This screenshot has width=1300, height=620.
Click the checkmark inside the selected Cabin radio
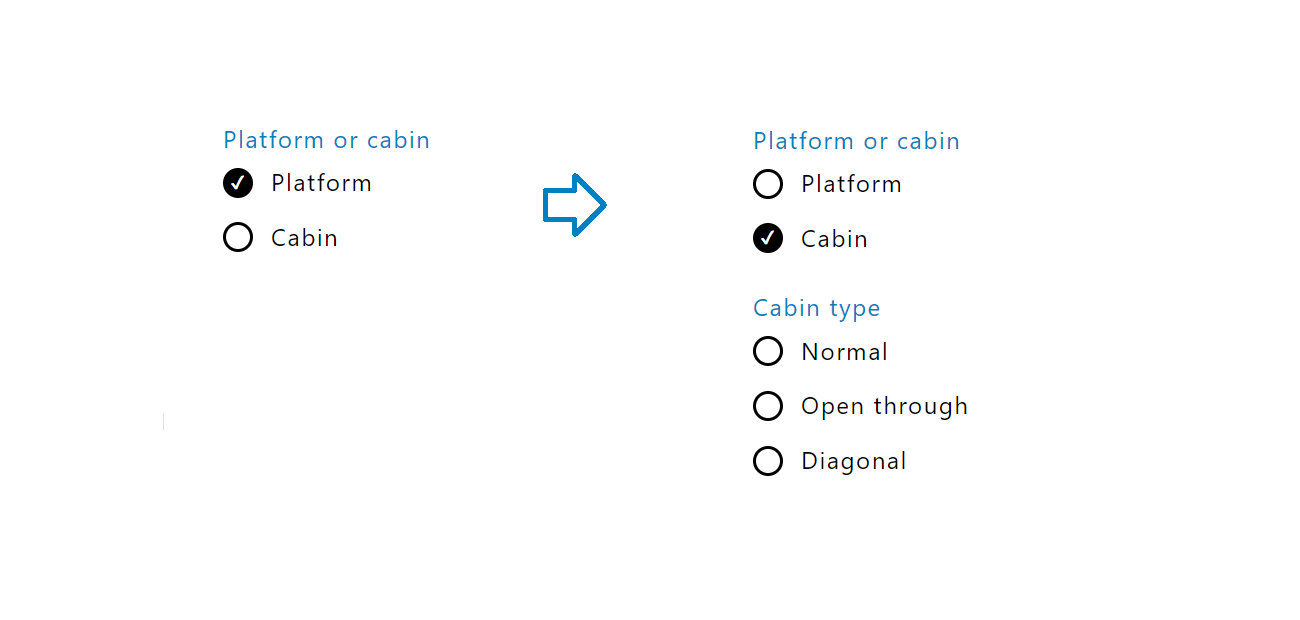point(768,239)
